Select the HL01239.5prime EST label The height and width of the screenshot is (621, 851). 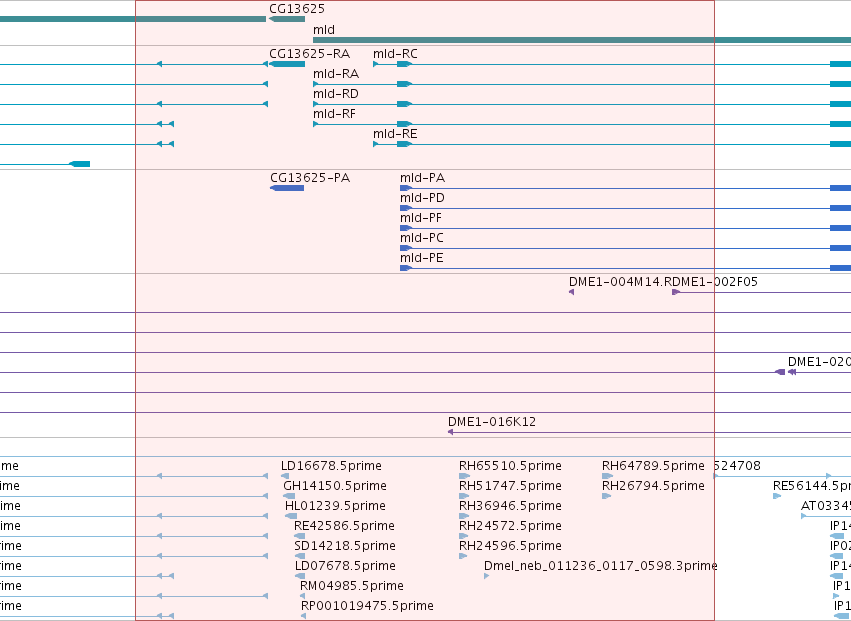pyautogui.click(x=335, y=506)
